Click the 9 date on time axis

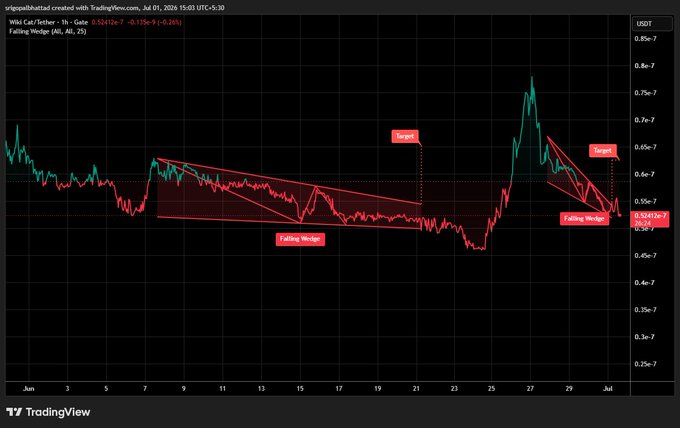point(183,389)
